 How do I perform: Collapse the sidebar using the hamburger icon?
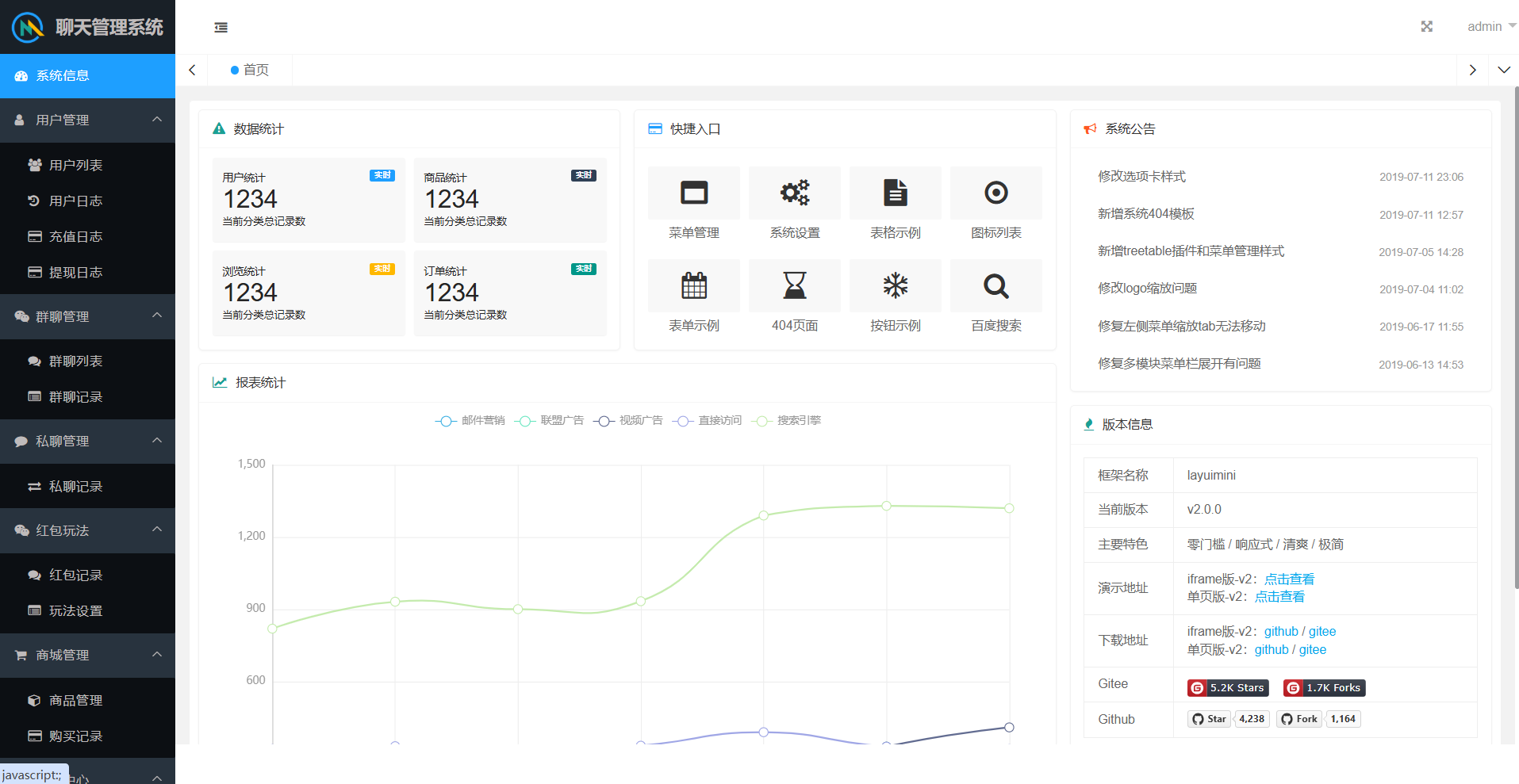(221, 28)
